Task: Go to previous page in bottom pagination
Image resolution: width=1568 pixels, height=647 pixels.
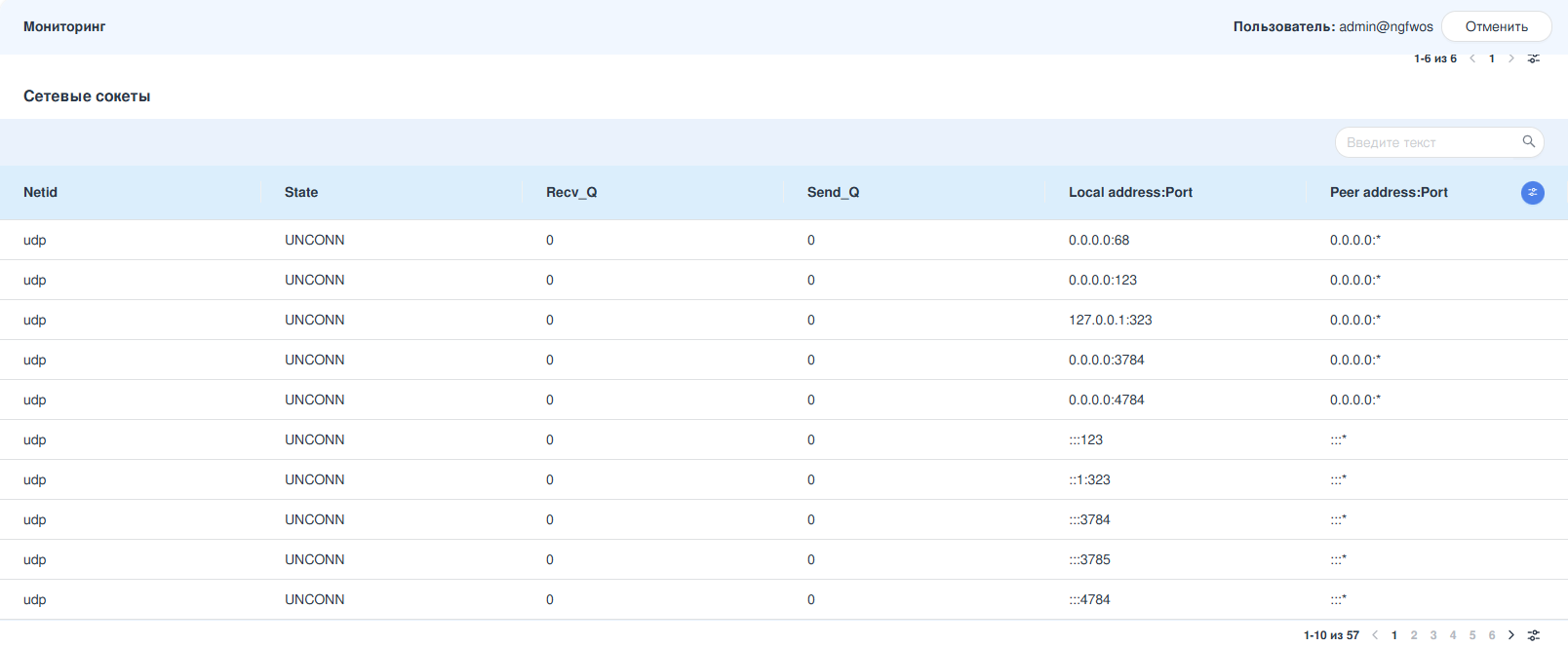Action: 1375,635
